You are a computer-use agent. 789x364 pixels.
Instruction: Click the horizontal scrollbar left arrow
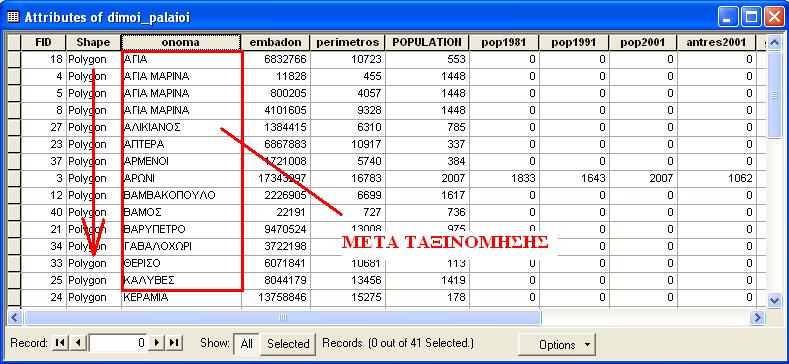pos(15,318)
